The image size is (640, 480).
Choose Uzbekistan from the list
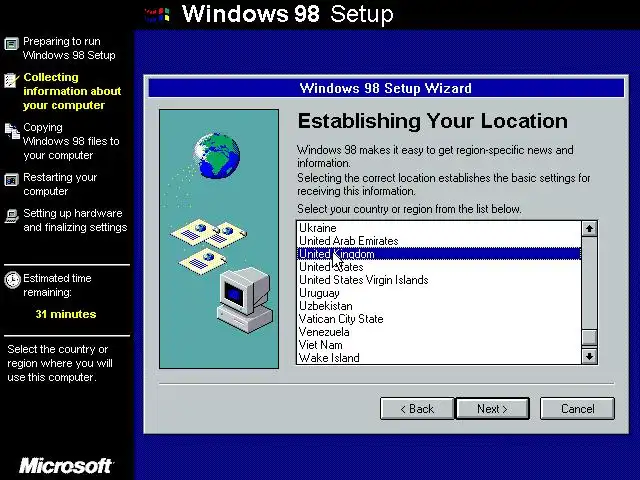439,306
